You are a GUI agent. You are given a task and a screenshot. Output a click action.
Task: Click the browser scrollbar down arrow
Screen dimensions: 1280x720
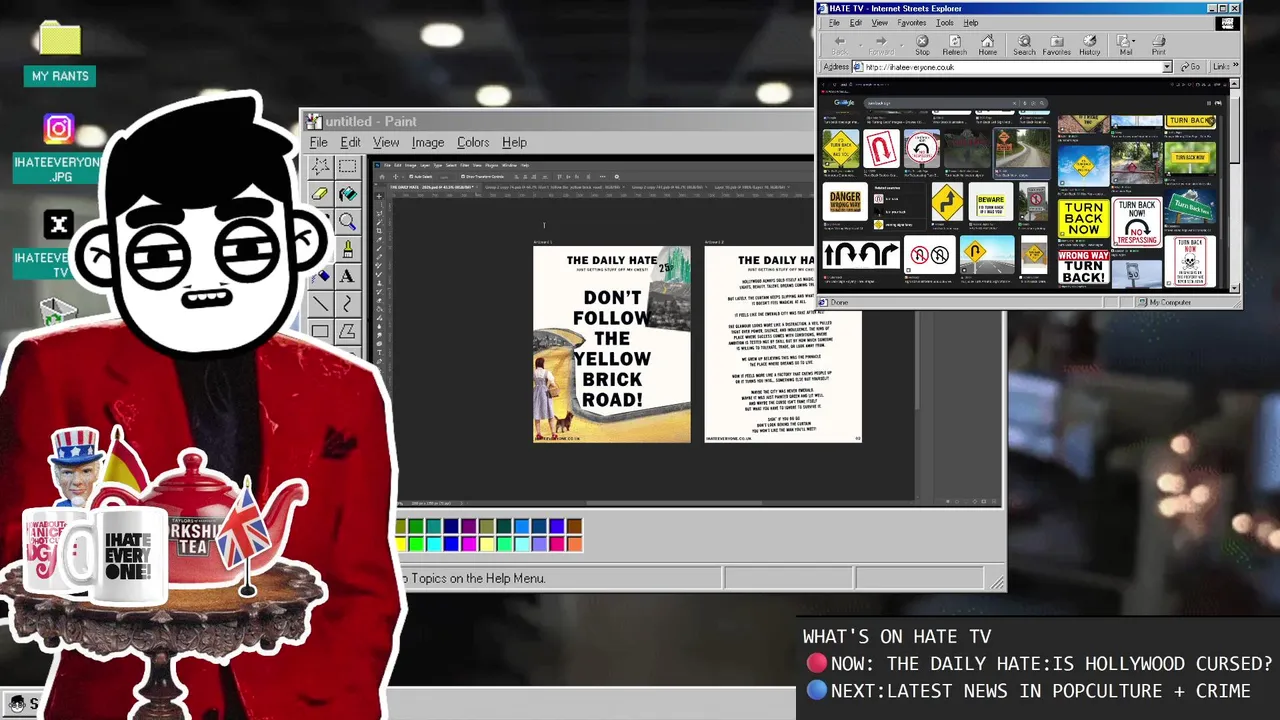(1235, 287)
